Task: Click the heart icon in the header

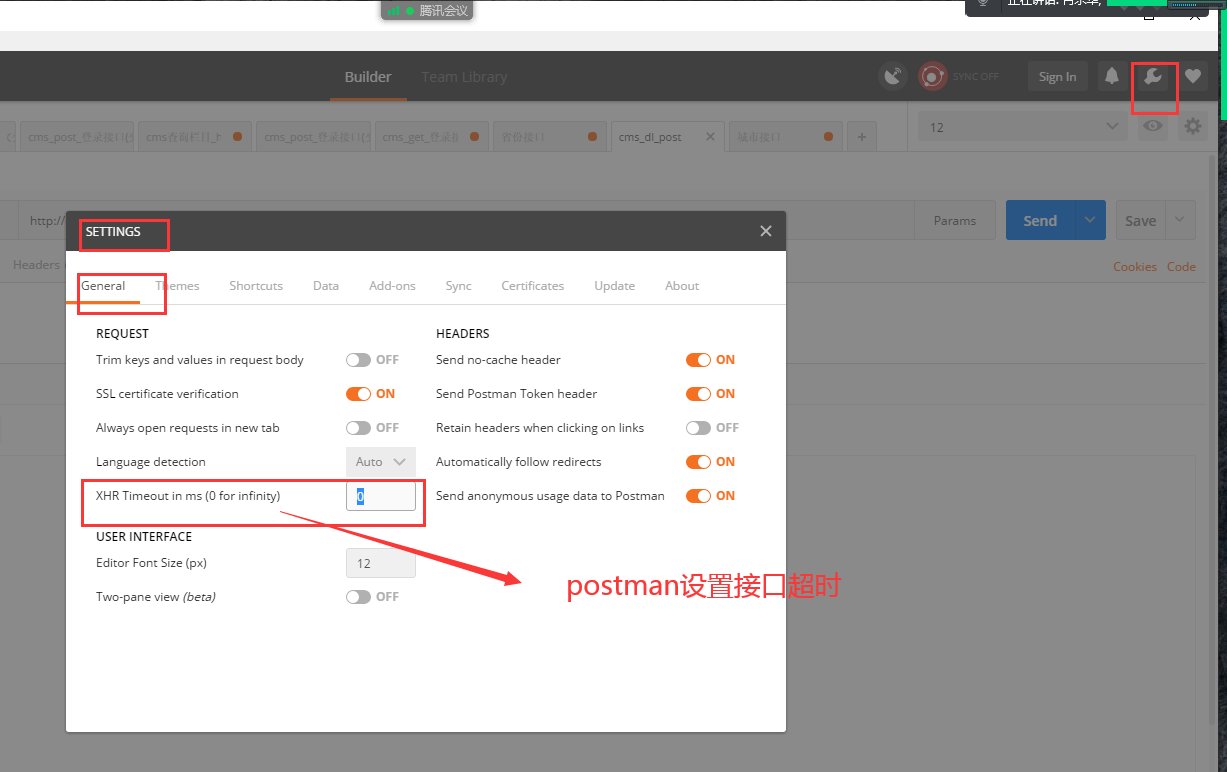Action: 1193,76
